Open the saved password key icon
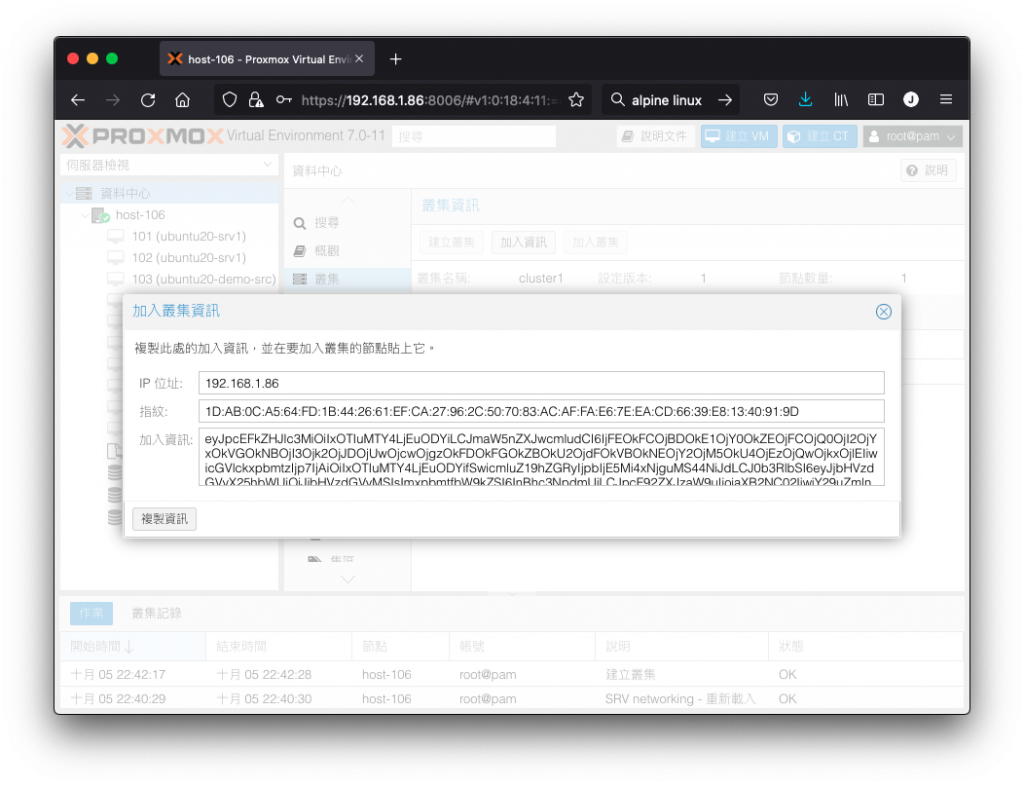This screenshot has height=786, width=1024. click(283, 100)
